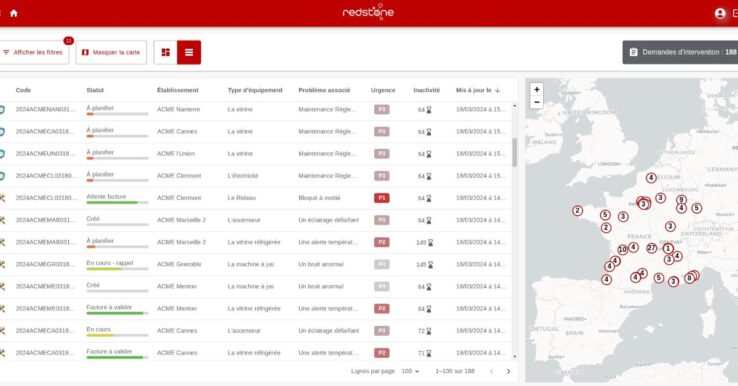Hide the map with Masquer la carte
This screenshot has height=386, width=738.
111,52
